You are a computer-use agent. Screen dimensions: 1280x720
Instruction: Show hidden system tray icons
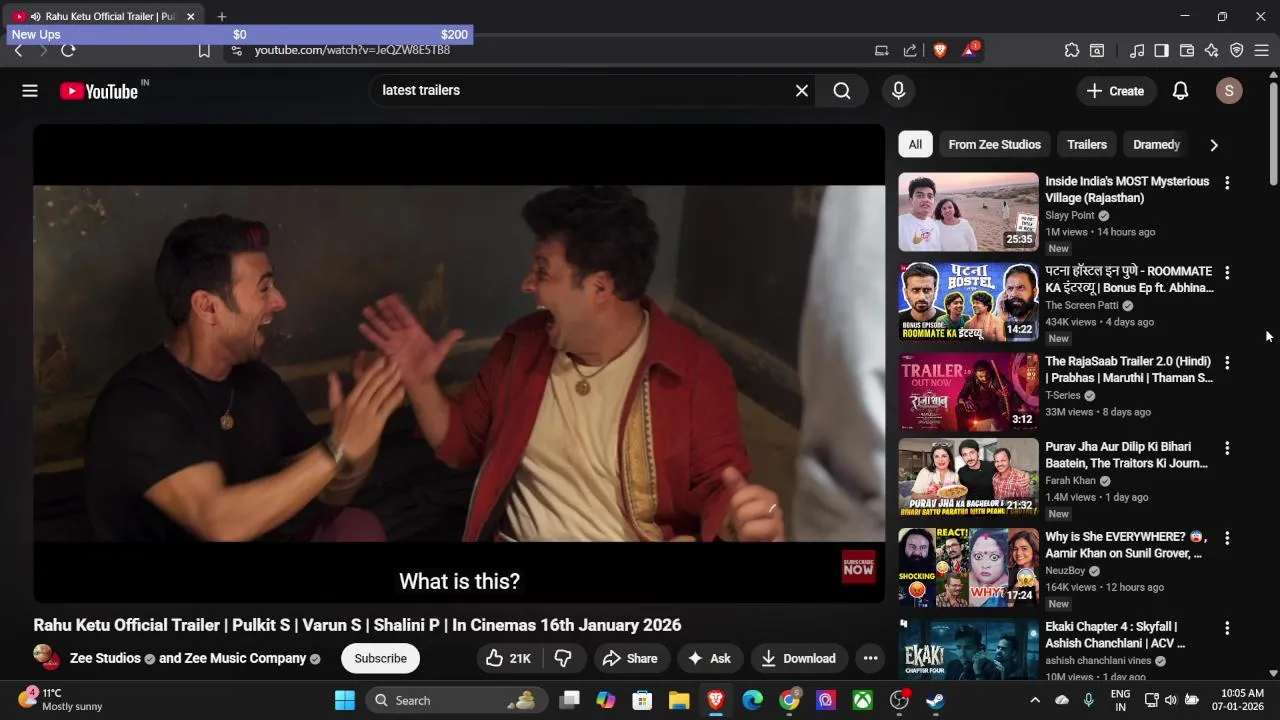(1035, 700)
